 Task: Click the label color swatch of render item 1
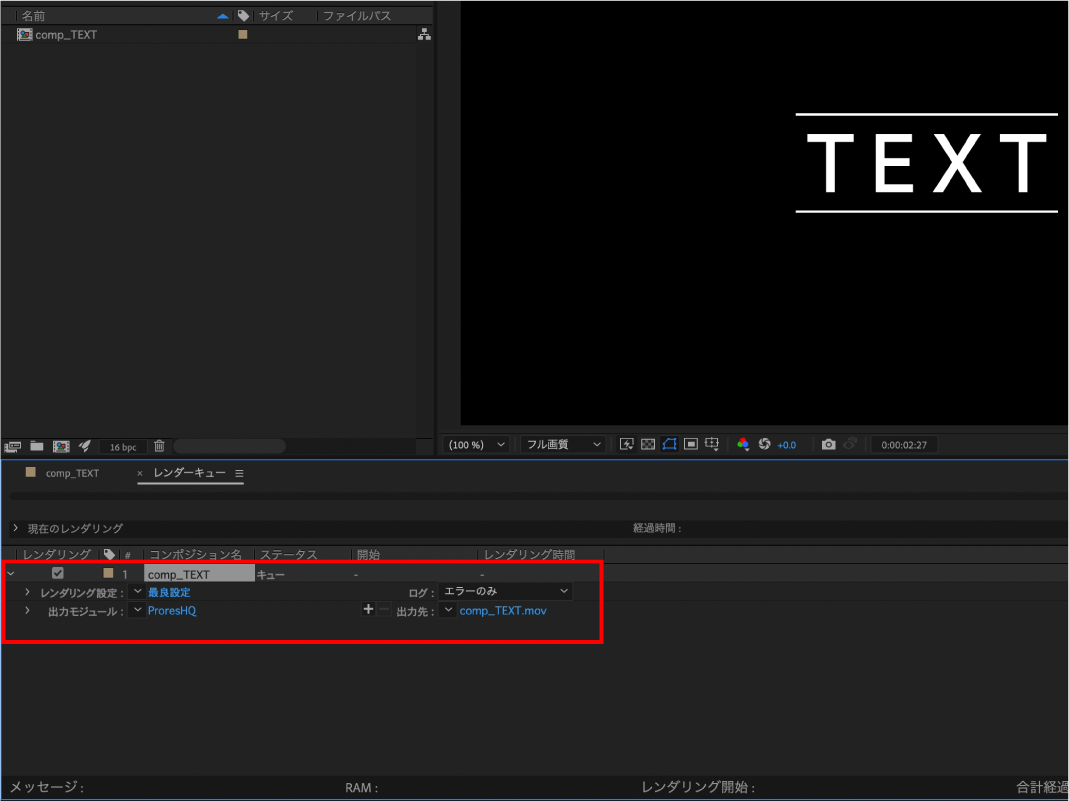108,573
